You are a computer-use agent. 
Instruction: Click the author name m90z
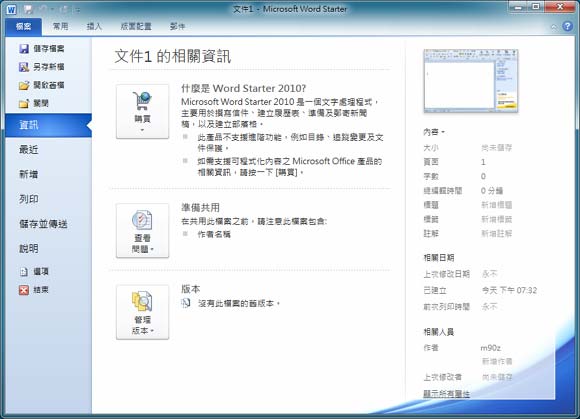point(490,348)
